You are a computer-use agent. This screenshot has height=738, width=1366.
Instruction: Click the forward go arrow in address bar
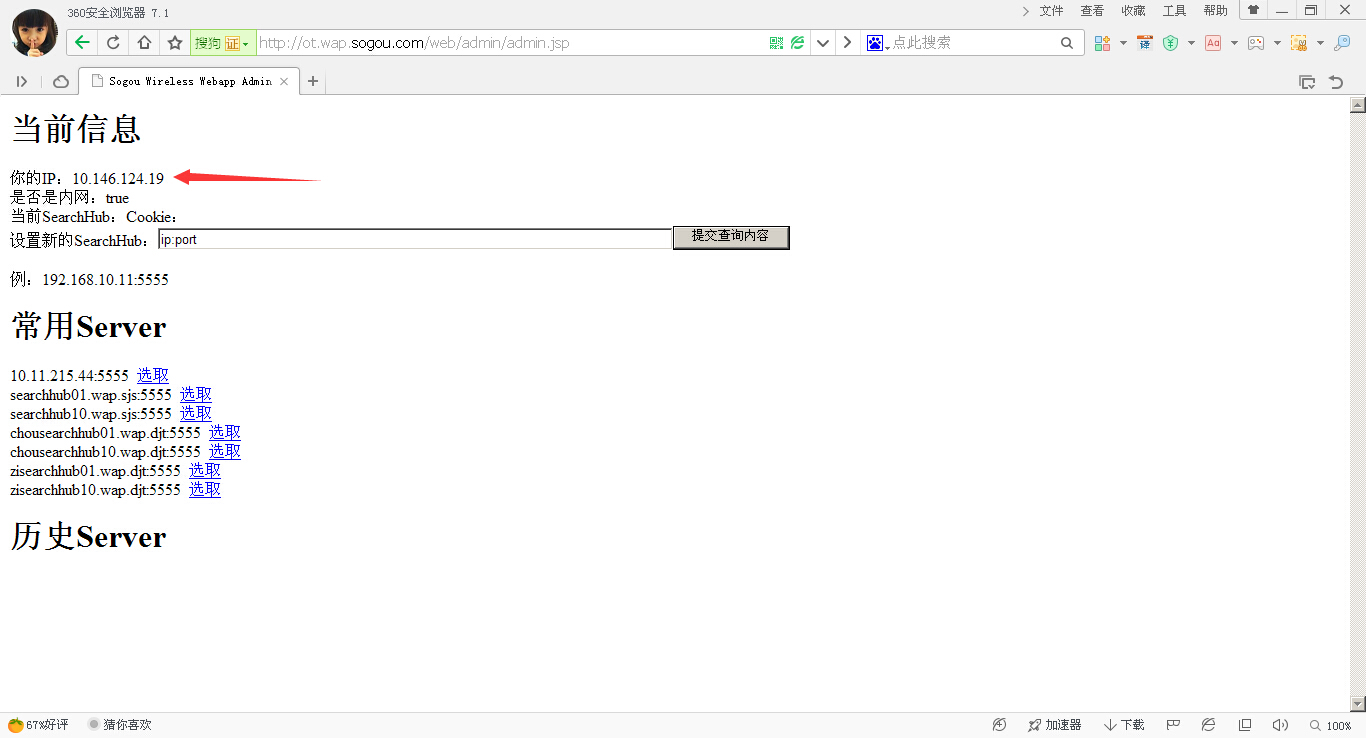pyautogui.click(x=848, y=43)
